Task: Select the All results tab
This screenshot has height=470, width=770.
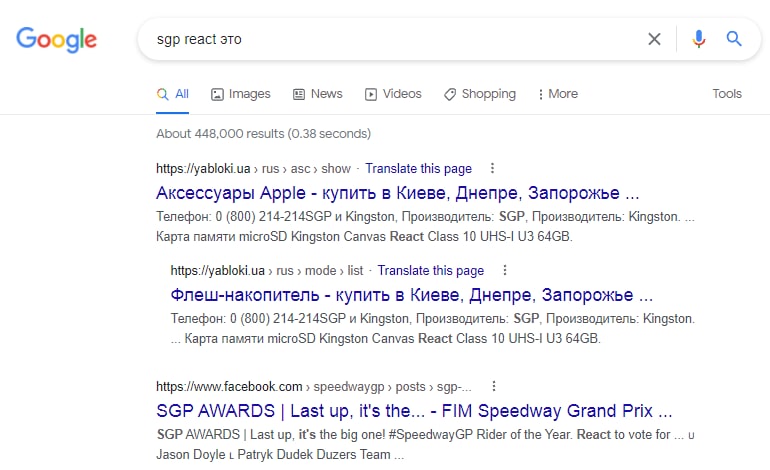Action: tap(172, 94)
